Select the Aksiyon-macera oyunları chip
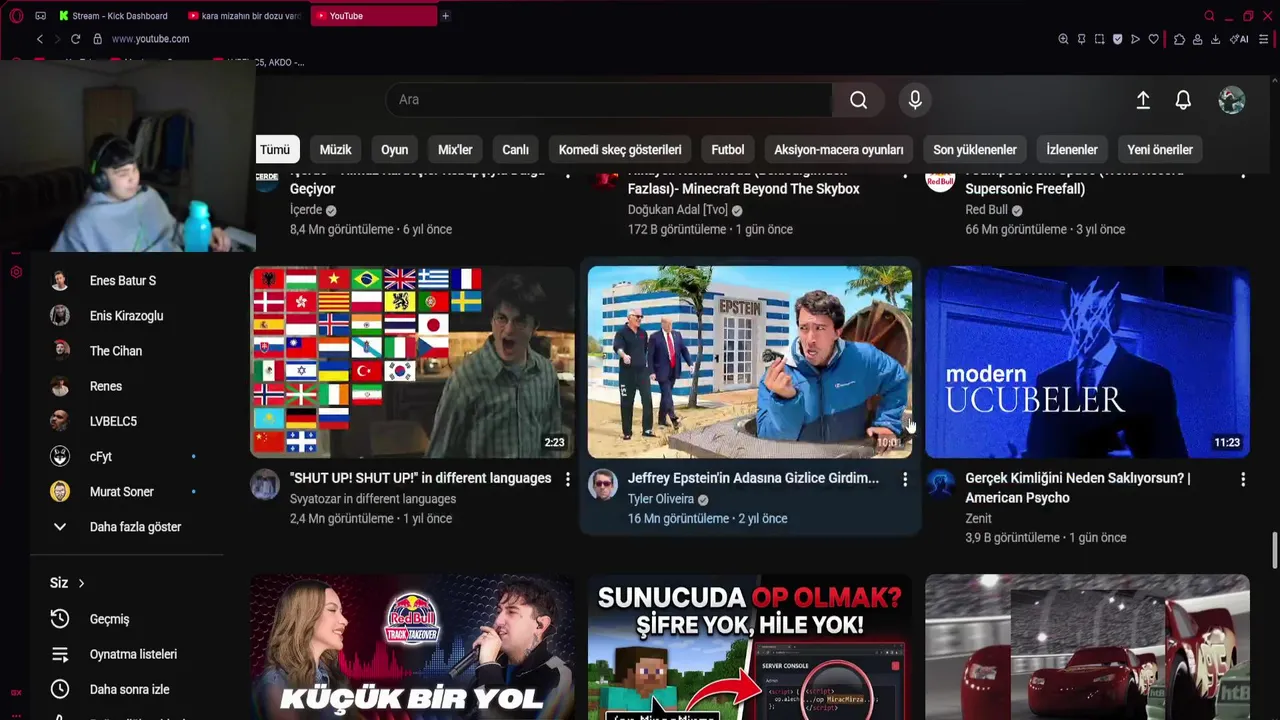The width and height of the screenshot is (1280, 720). coord(838,150)
